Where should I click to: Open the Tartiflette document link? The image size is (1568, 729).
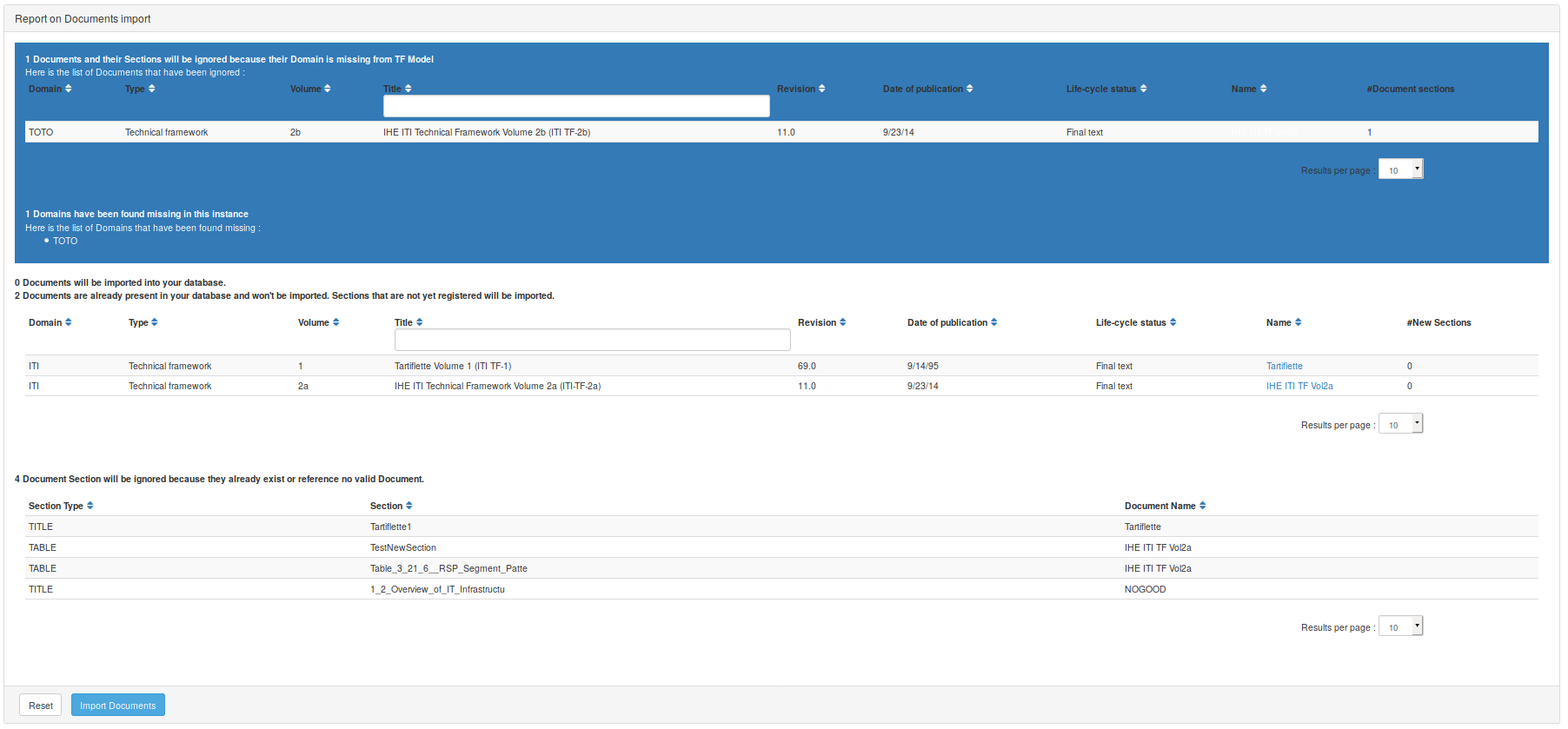[1284, 366]
